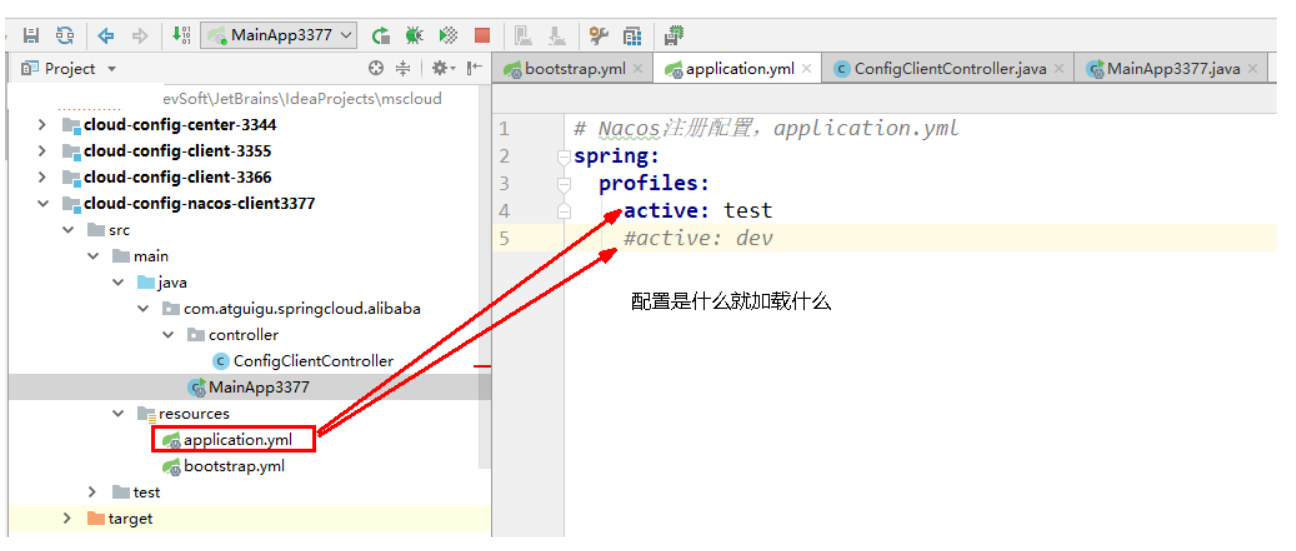
Task: Select cloud-config-nacos-client3377 module
Action: click(x=199, y=203)
